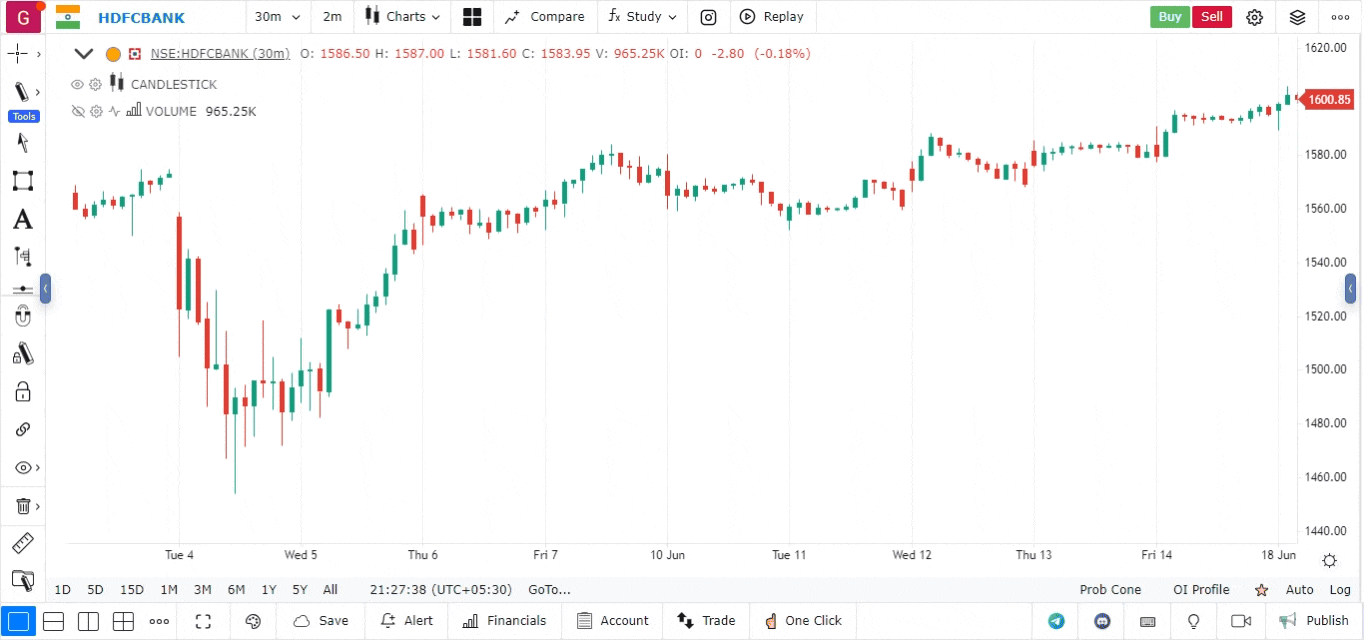Screen dimensions: 1364x640
Task: Toggle CANDLESTICK series visibility eye
Action: 77,85
